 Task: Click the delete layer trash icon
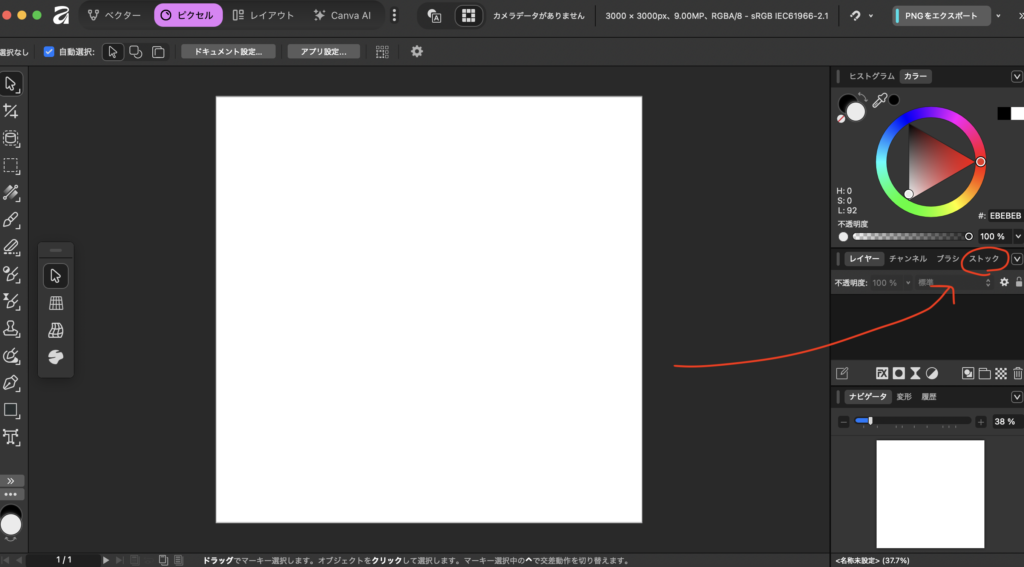[1017, 373]
